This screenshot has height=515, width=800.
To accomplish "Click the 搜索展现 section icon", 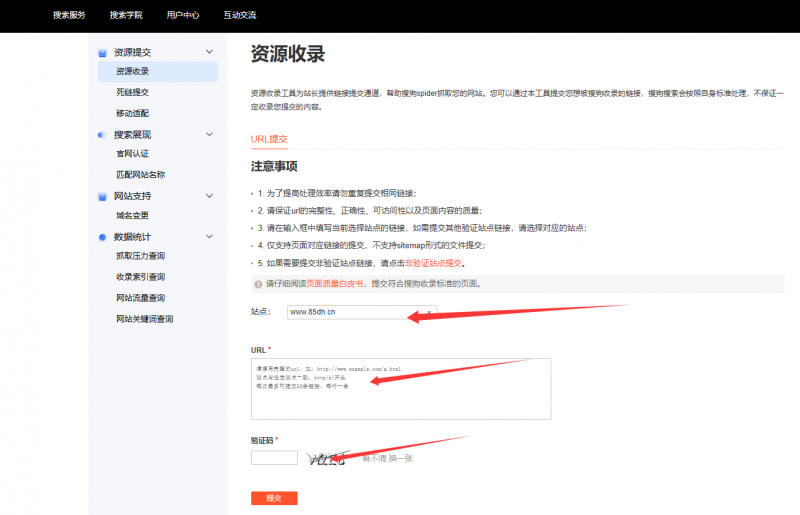I will 102,134.
